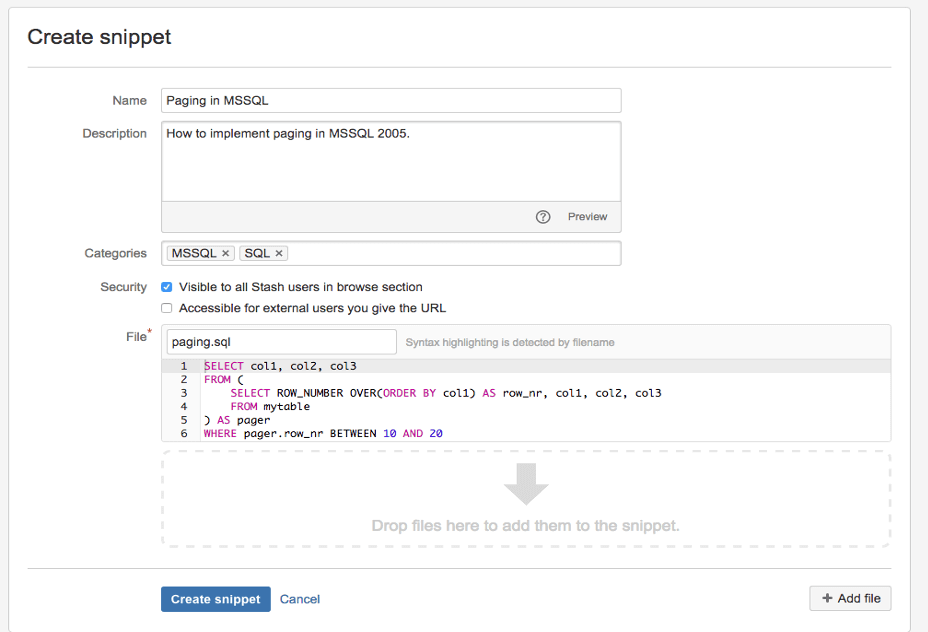Click the Categories input field
Image resolution: width=928 pixels, height=632 pixels.
[450, 253]
